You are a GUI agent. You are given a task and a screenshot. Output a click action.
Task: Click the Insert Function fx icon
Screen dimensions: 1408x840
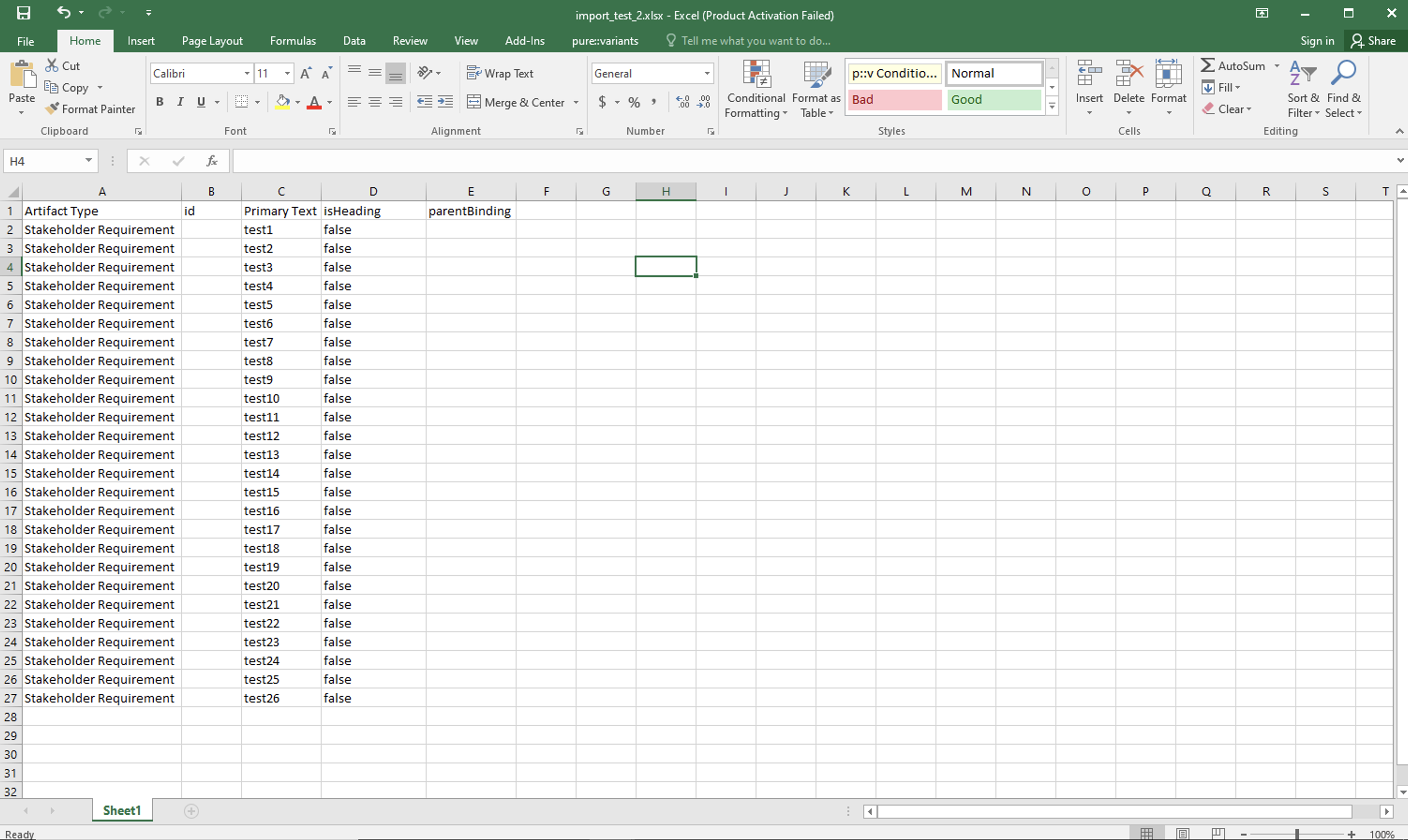coord(212,161)
